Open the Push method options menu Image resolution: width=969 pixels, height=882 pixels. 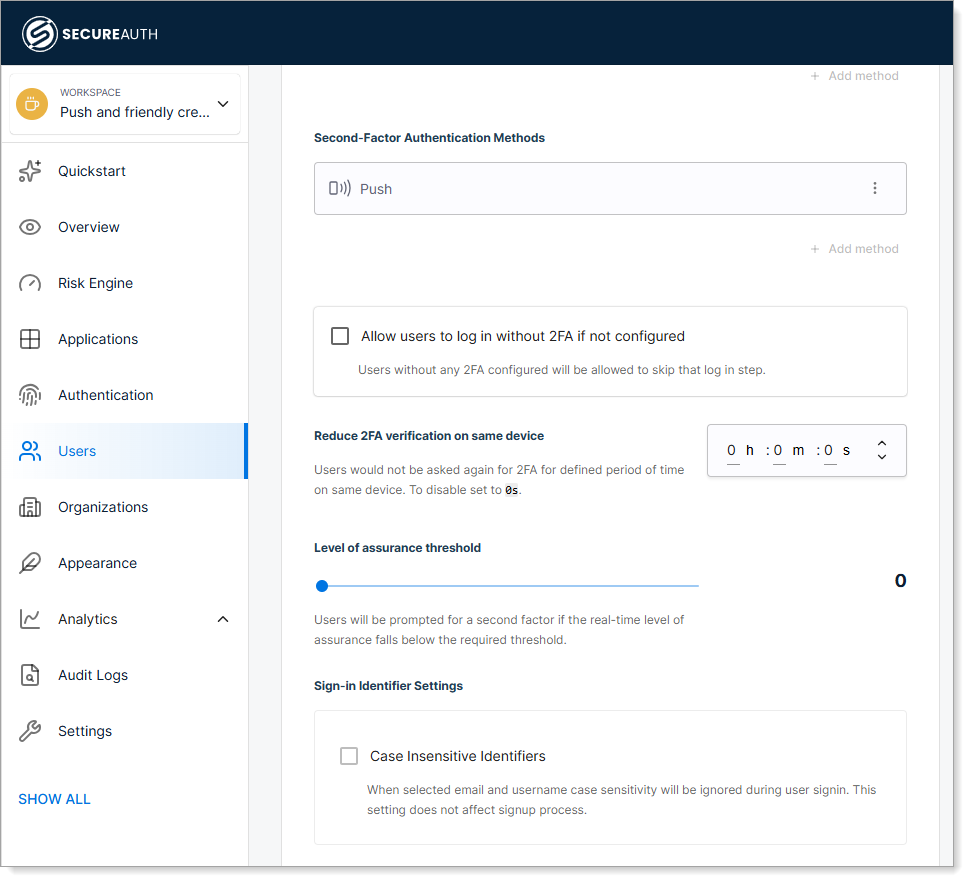875,188
